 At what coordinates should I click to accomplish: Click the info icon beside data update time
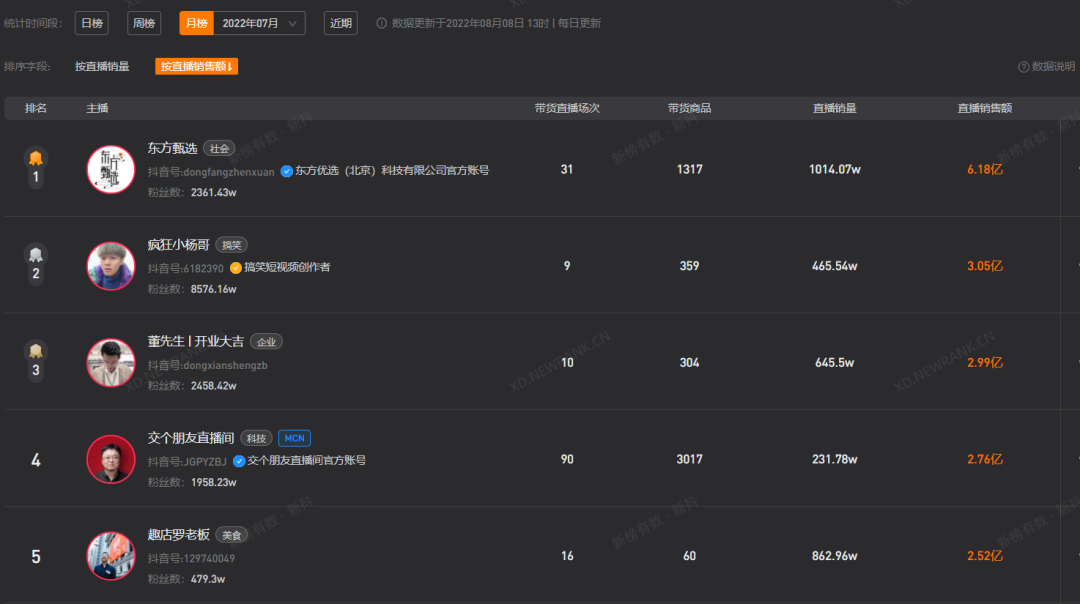click(381, 23)
